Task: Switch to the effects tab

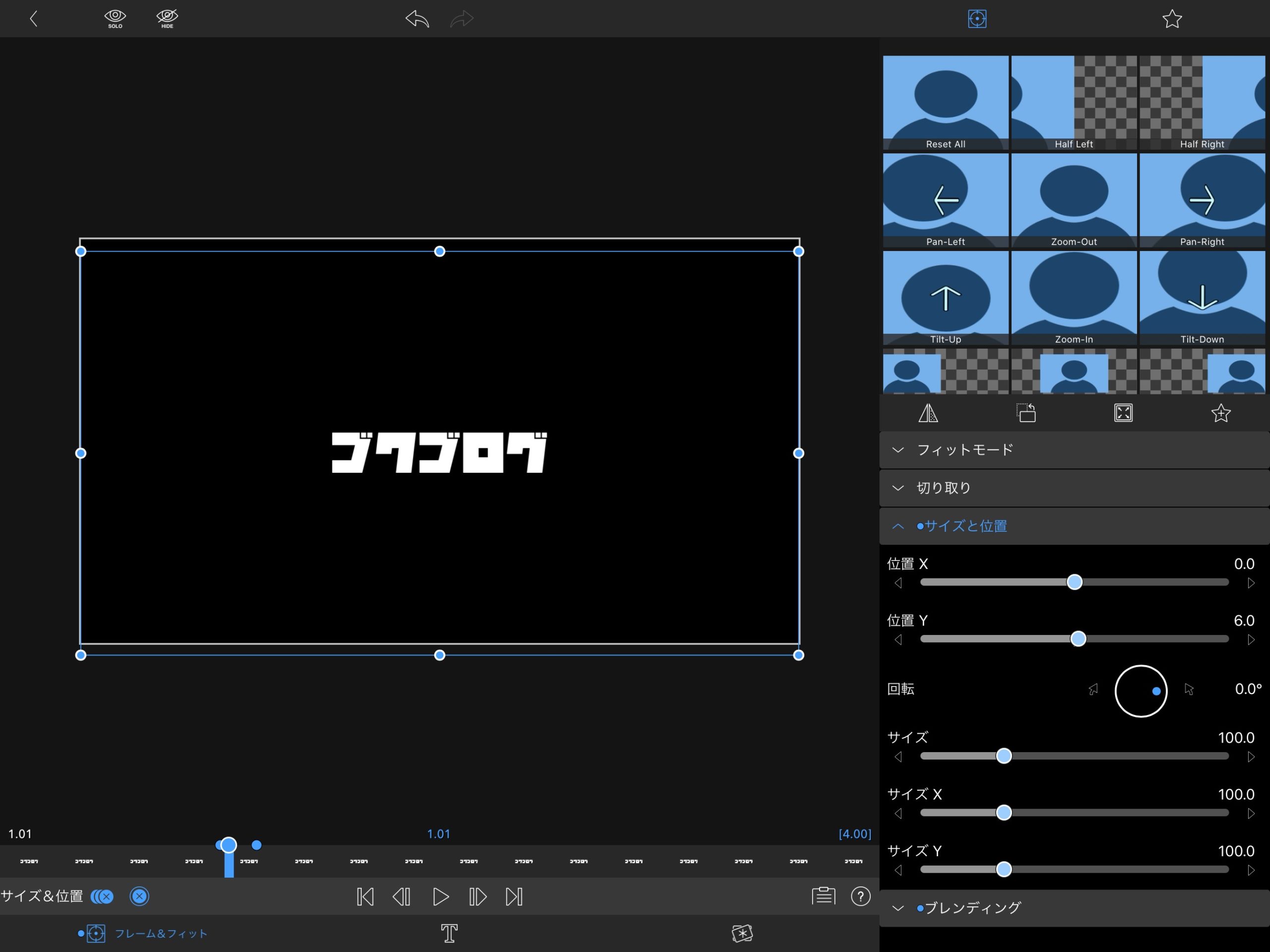Action: [742, 933]
